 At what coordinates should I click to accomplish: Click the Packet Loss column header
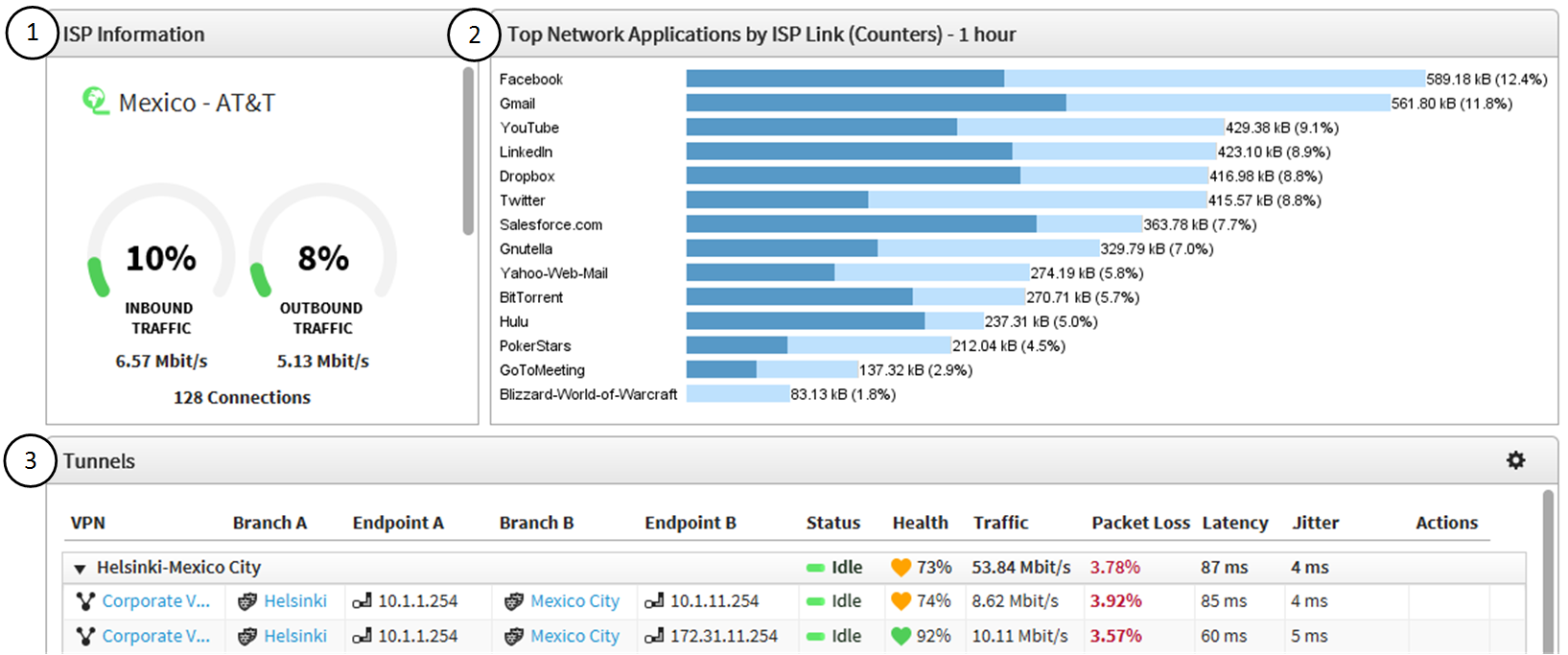tap(1141, 523)
